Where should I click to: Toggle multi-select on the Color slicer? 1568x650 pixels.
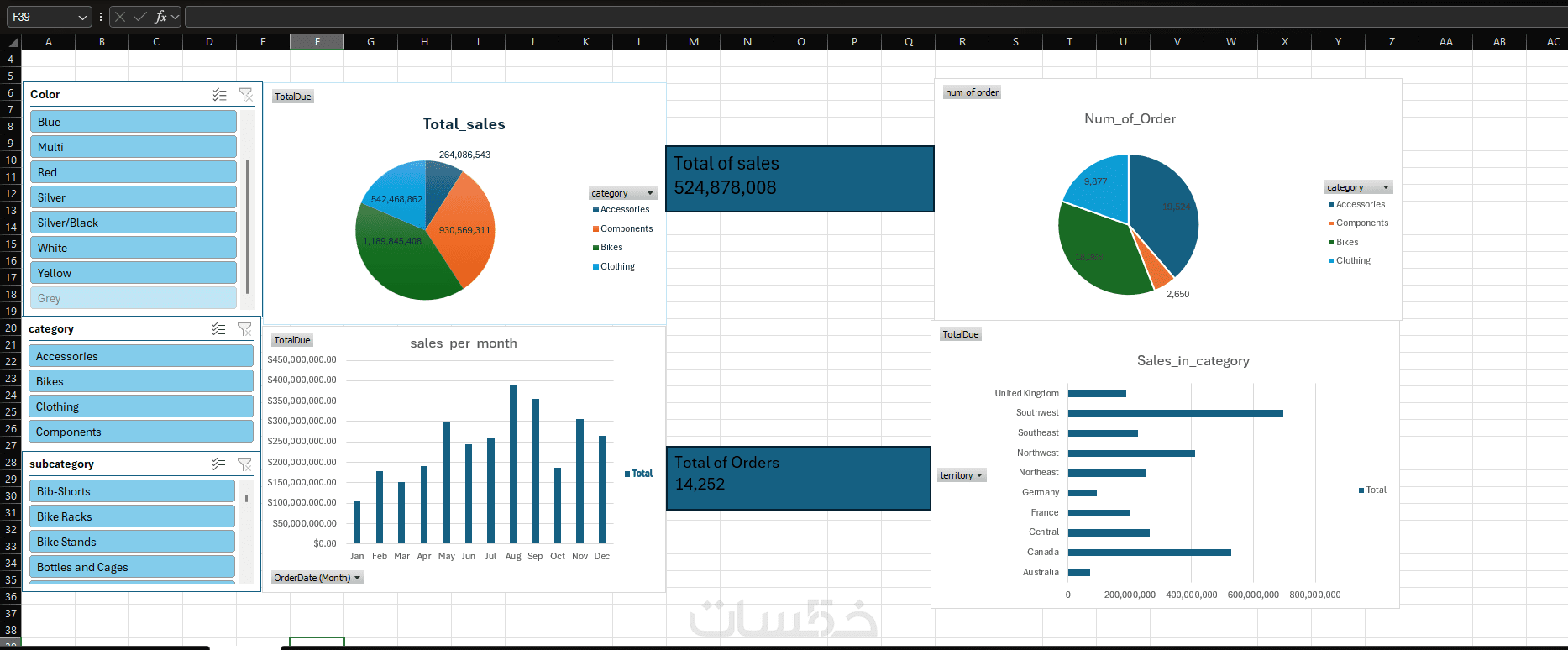219,95
